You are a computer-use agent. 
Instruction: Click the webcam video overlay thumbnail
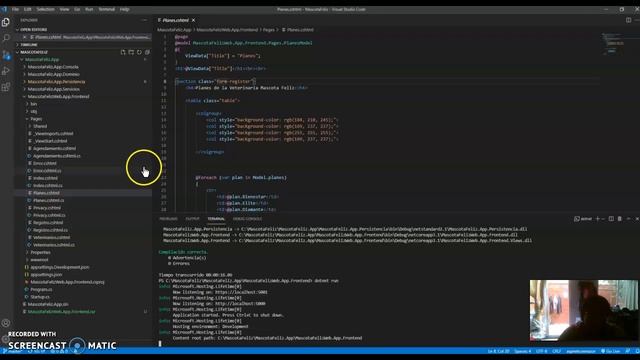584,310
